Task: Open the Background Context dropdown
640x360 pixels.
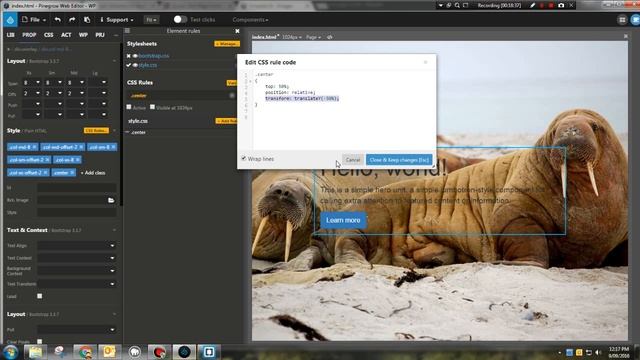Action: click(x=77, y=271)
